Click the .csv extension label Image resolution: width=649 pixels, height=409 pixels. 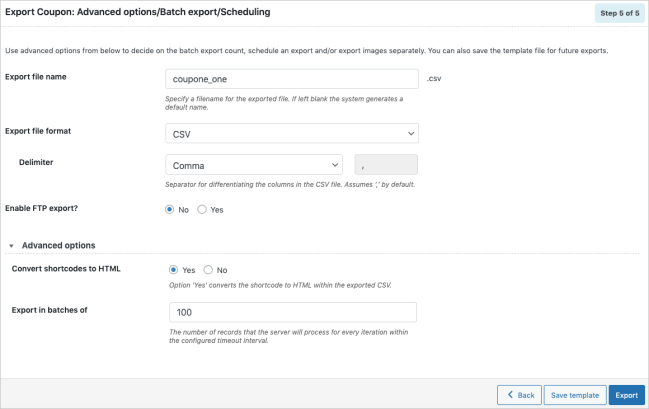coord(433,78)
